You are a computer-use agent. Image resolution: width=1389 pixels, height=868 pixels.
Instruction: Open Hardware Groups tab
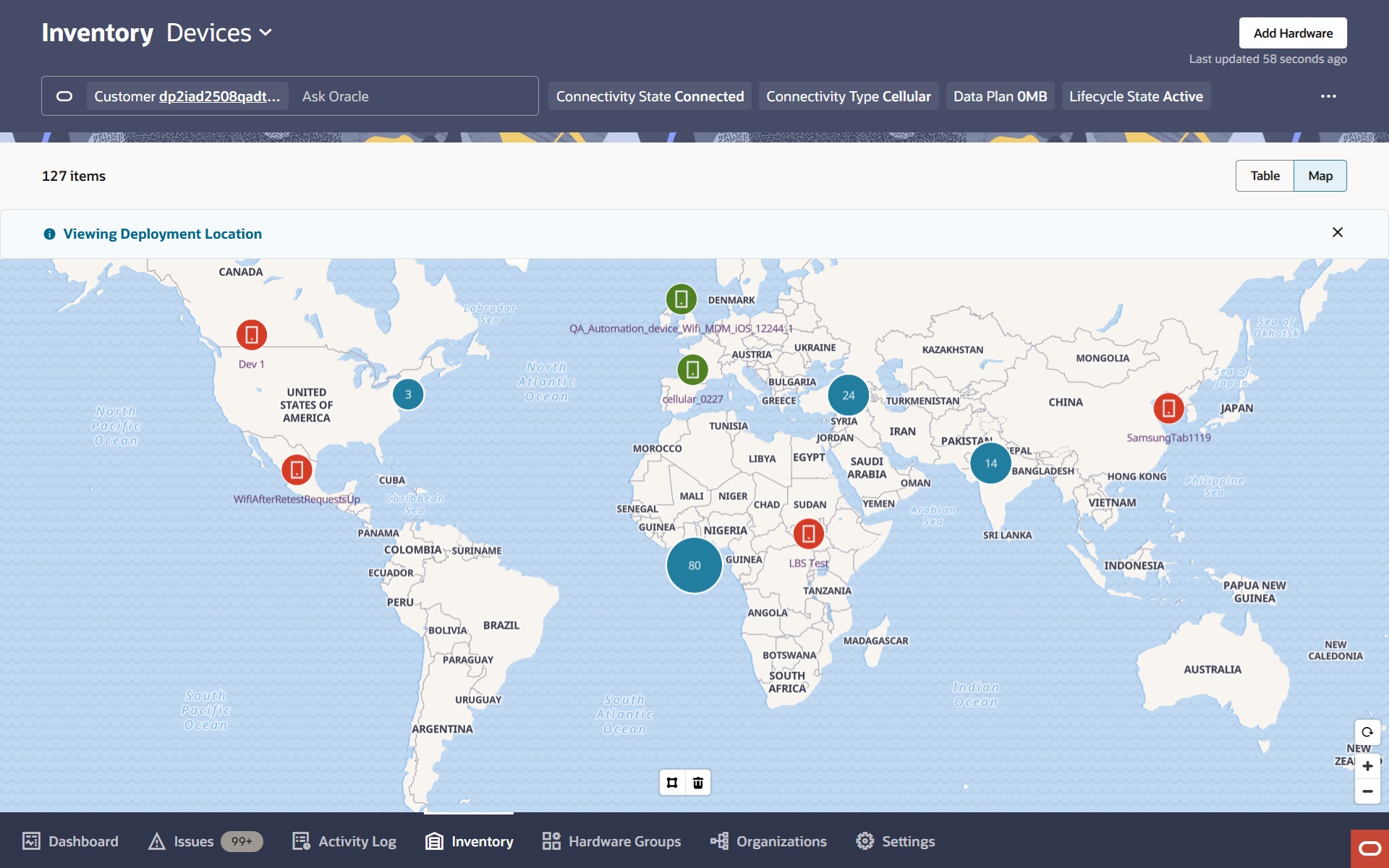click(x=612, y=841)
